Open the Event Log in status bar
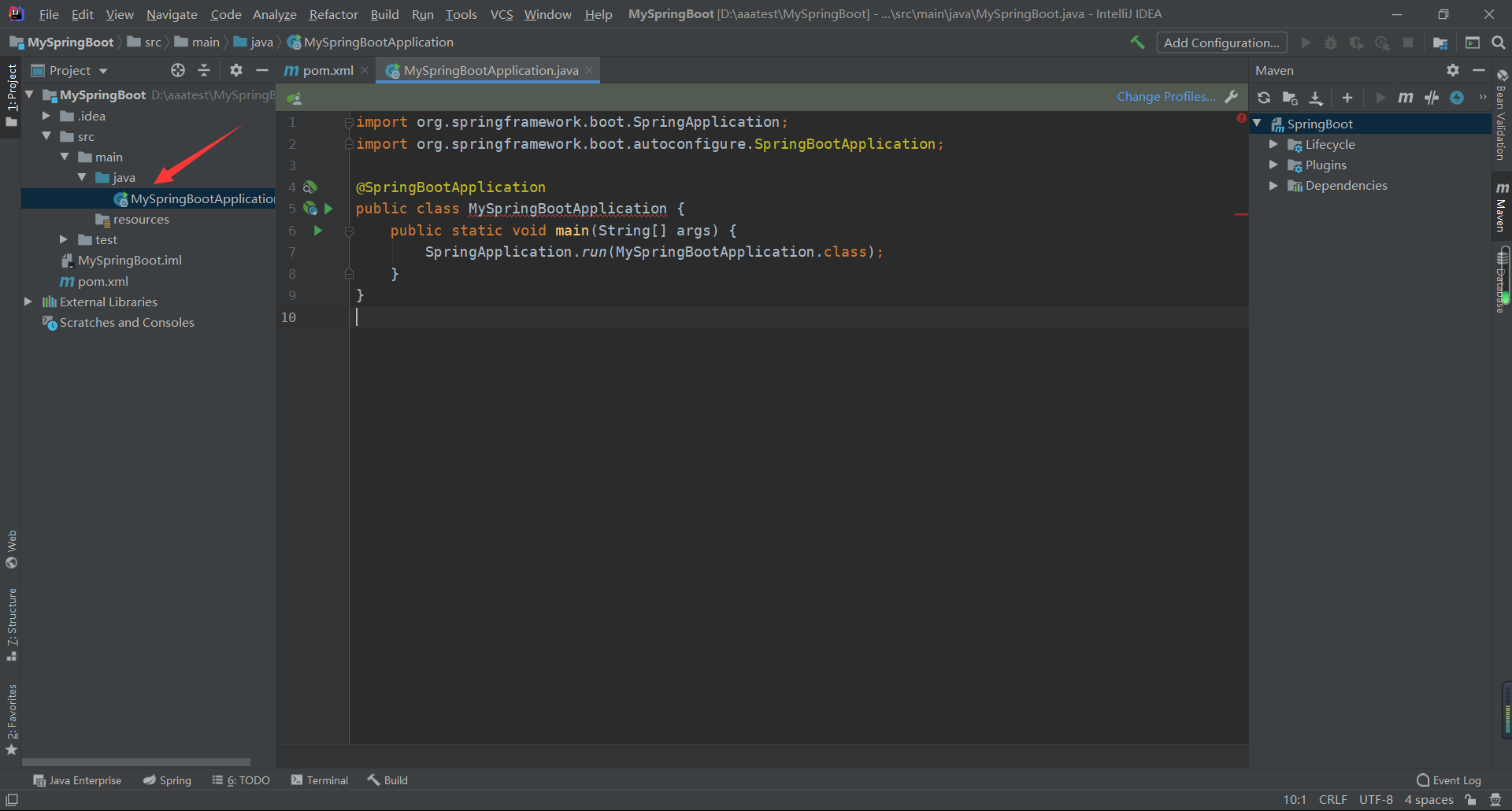 coord(1449,780)
